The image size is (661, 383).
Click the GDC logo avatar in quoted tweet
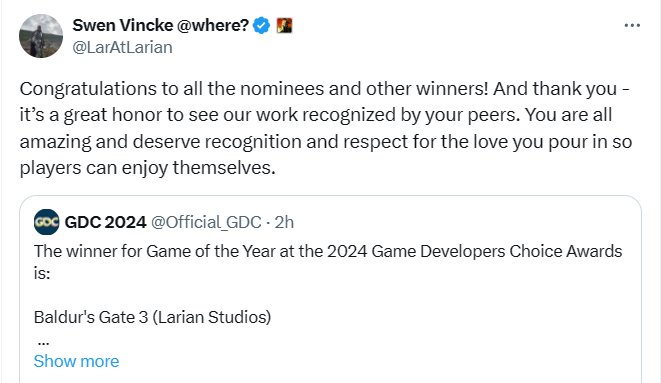(x=46, y=222)
